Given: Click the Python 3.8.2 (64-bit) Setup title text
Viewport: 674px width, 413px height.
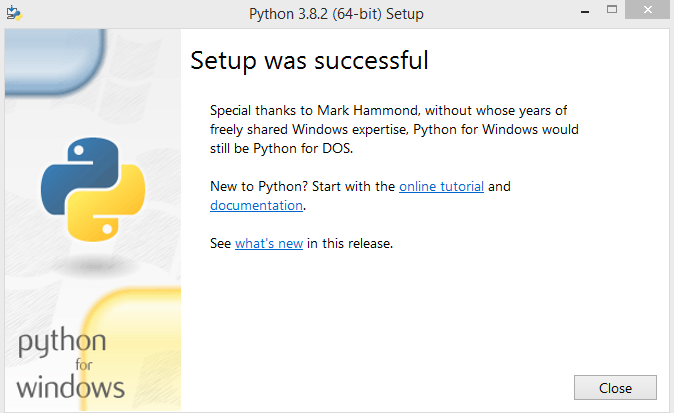Looking at the screenshot, I should tap(337, 14).
